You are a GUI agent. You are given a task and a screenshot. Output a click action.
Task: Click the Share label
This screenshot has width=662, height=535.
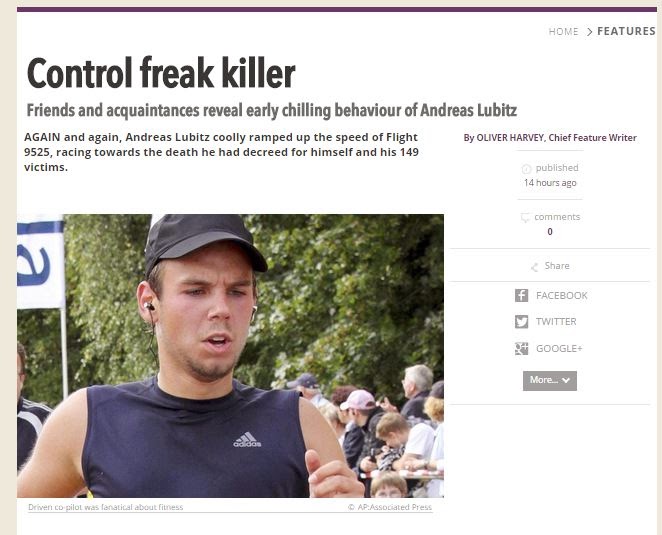(x=557, y=266)
